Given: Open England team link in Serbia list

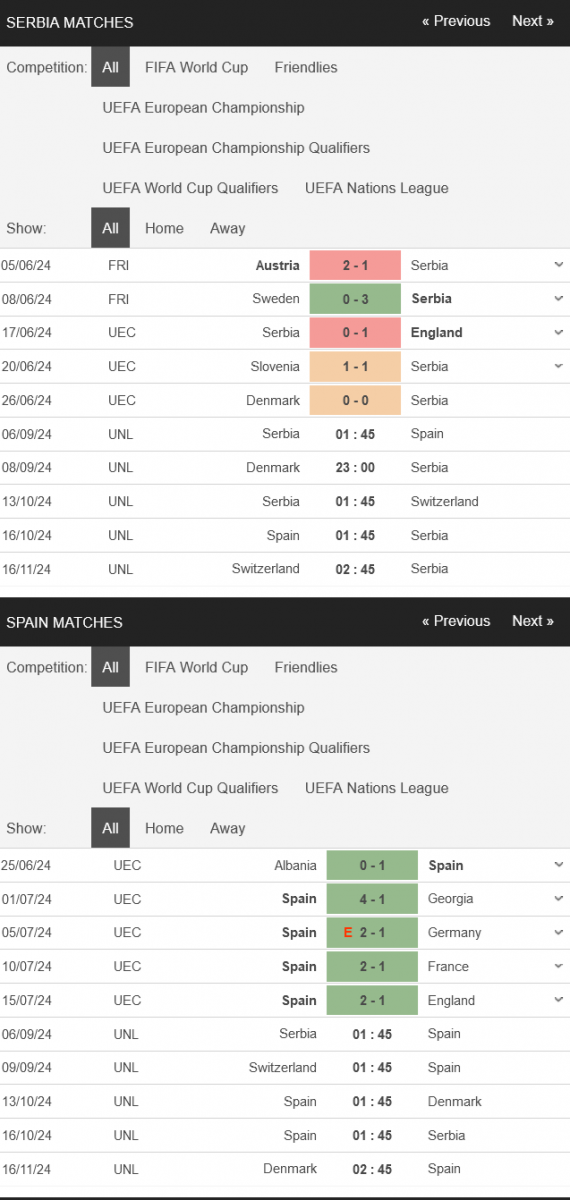Looking at the screenshot, I should (x=437, y=332).
